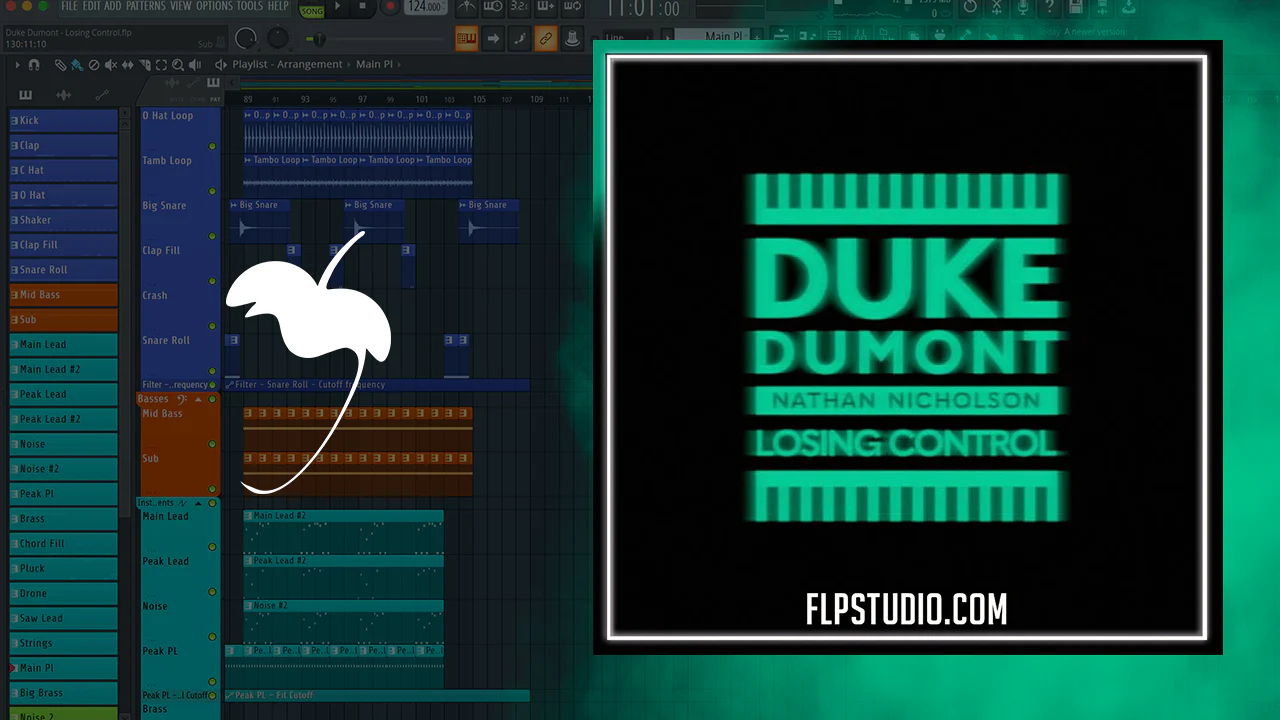
Task: Click the Main Pl breadcrumb label
Action: tap(374, 65)
